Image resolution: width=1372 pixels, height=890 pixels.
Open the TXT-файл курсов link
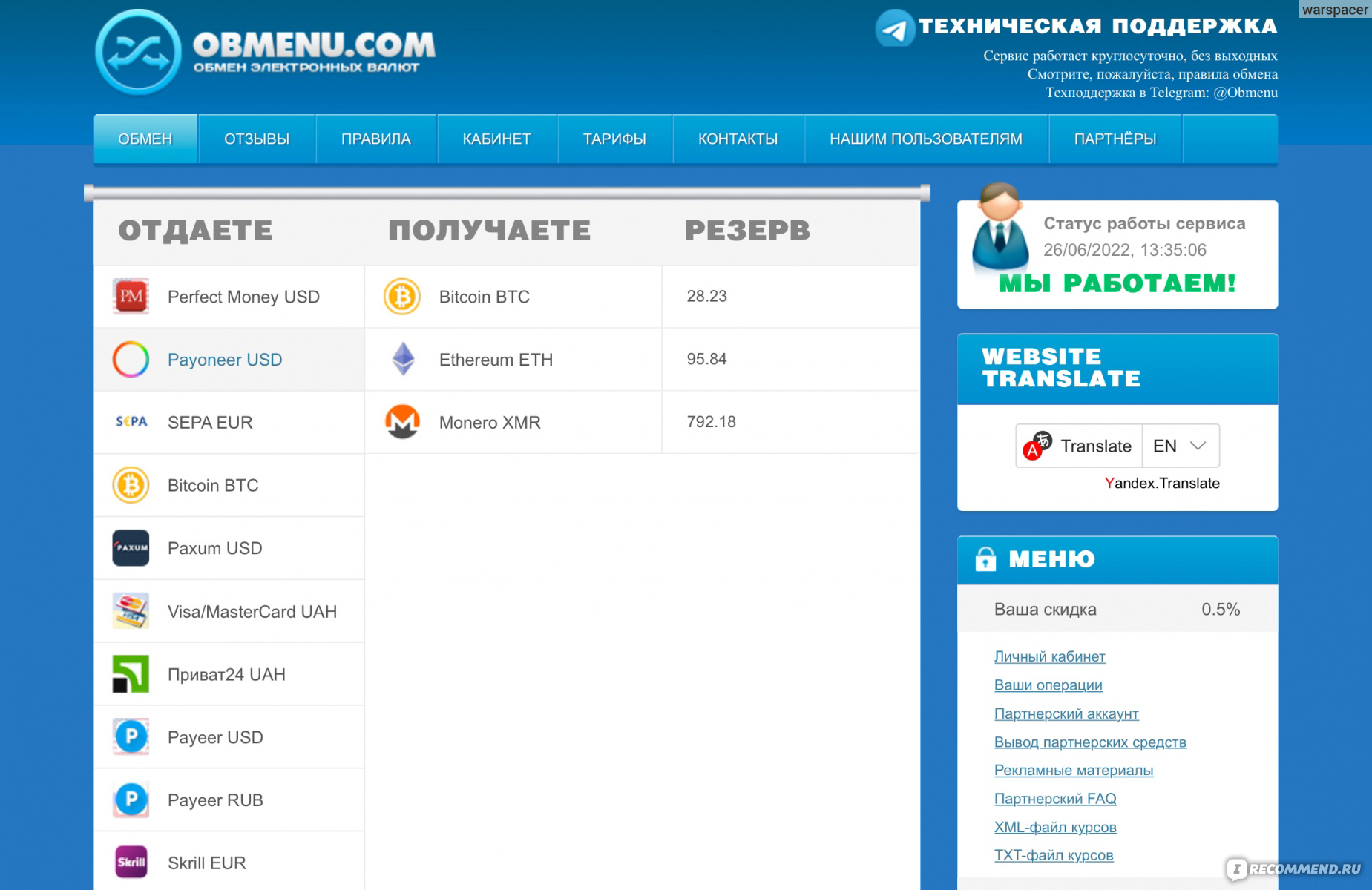(1054, 855)
